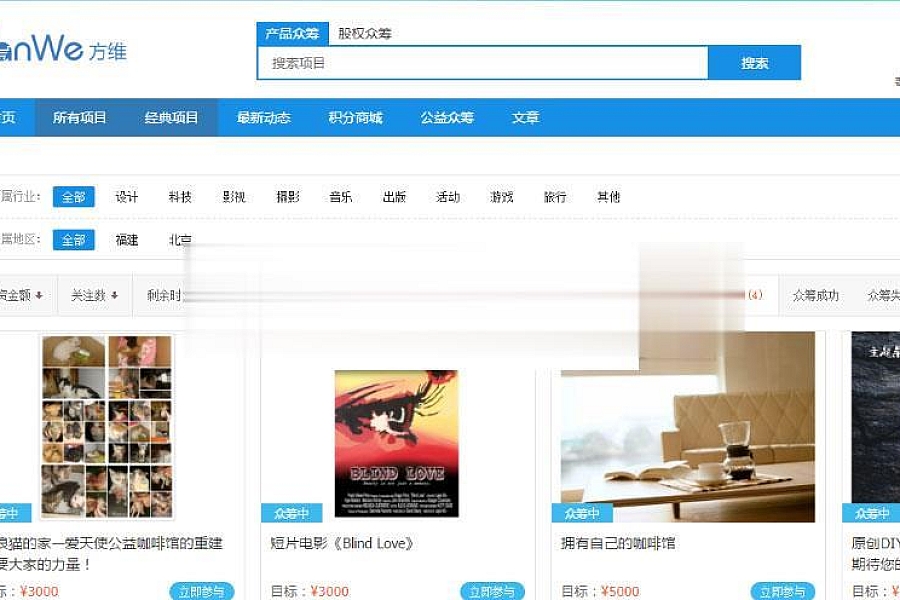This screenshot has height=600, width=900.
Task: Click the blue 搜索 button
Action: tap(754, 63)
